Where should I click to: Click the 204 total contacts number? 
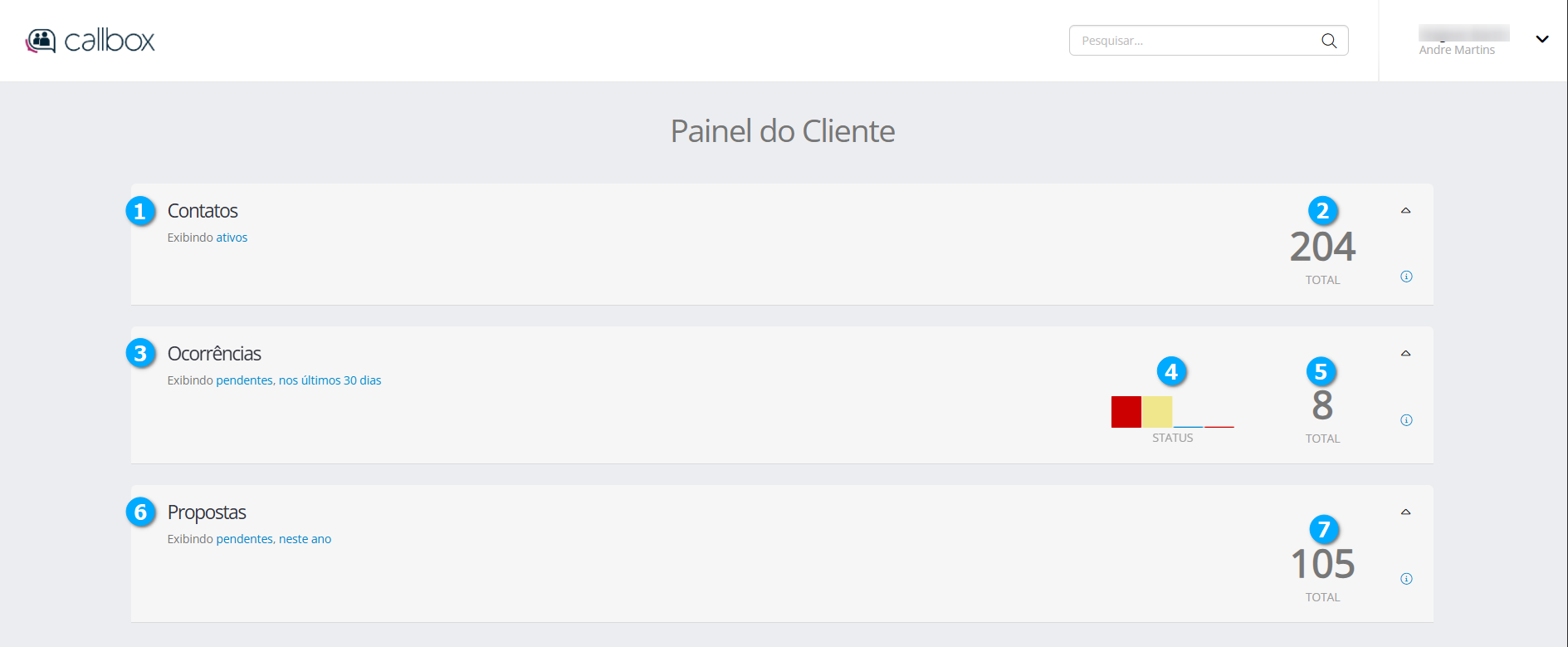click(x=1322, y=247)
